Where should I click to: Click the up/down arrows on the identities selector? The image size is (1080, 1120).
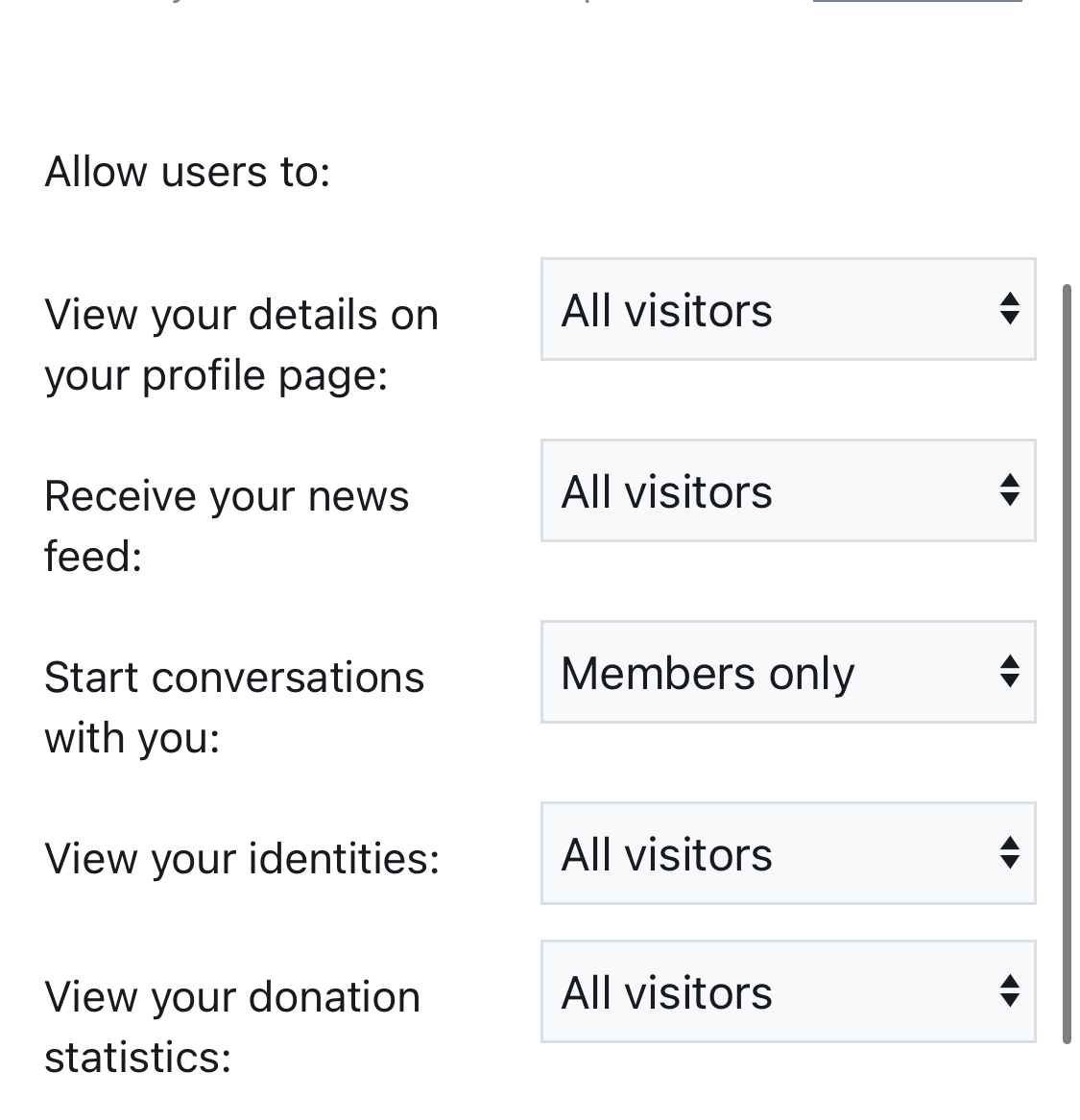1009,853
